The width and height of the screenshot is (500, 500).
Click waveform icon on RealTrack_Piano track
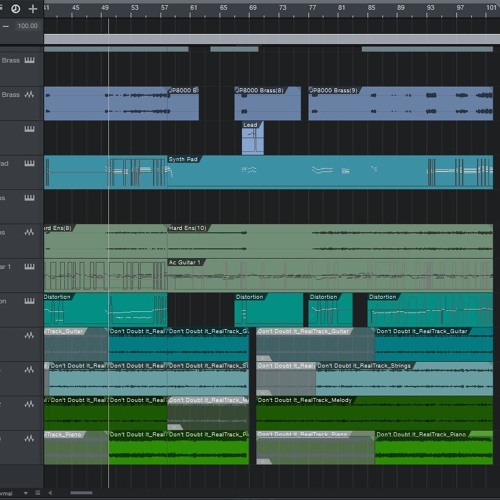(29, 439)
